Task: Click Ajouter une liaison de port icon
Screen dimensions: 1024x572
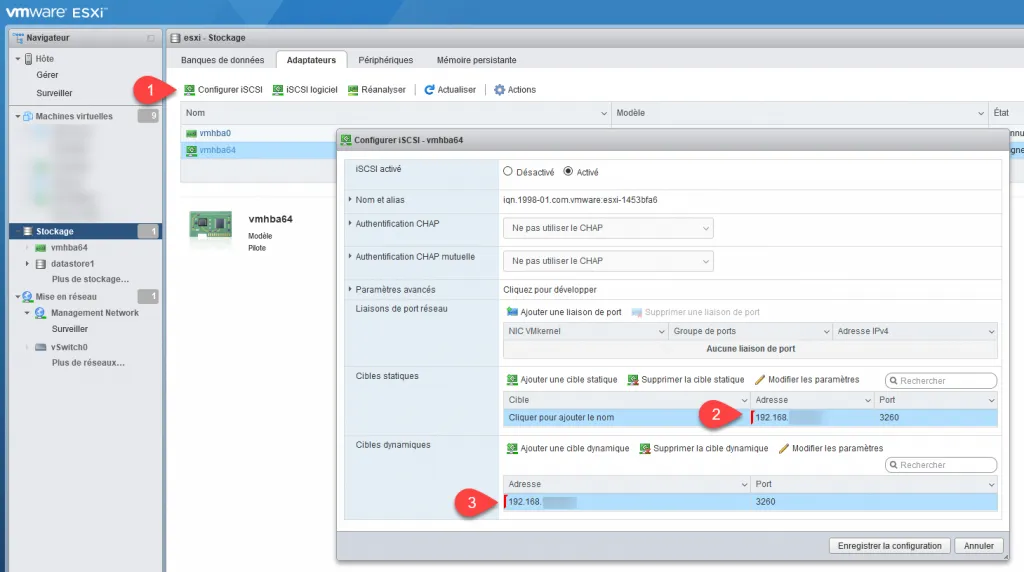Action: coord(513,312)
